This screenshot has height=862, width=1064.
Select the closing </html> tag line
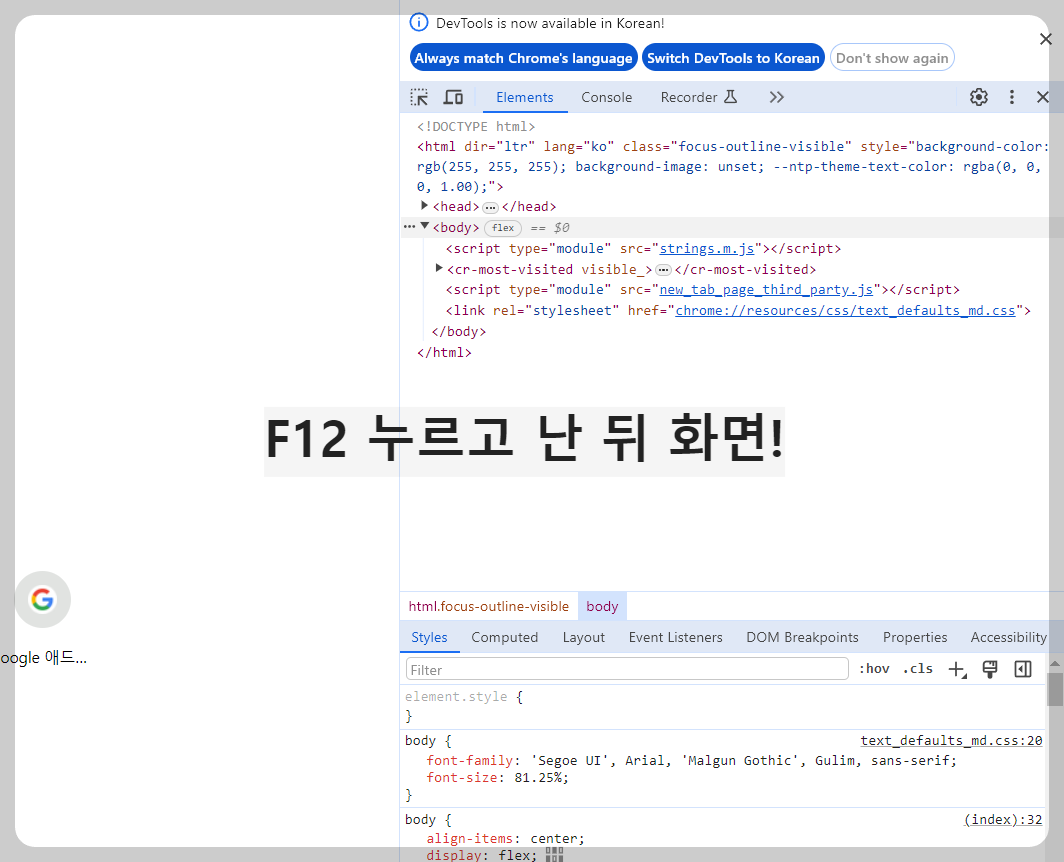tap(444, 352)
